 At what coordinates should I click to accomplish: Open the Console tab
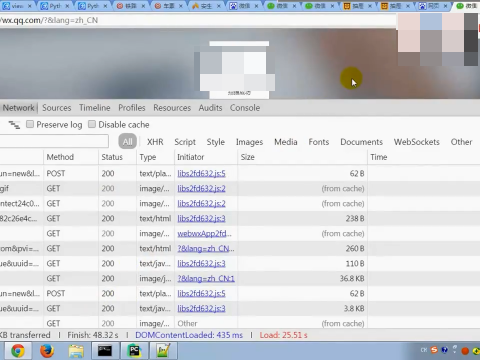click(245, 108)
